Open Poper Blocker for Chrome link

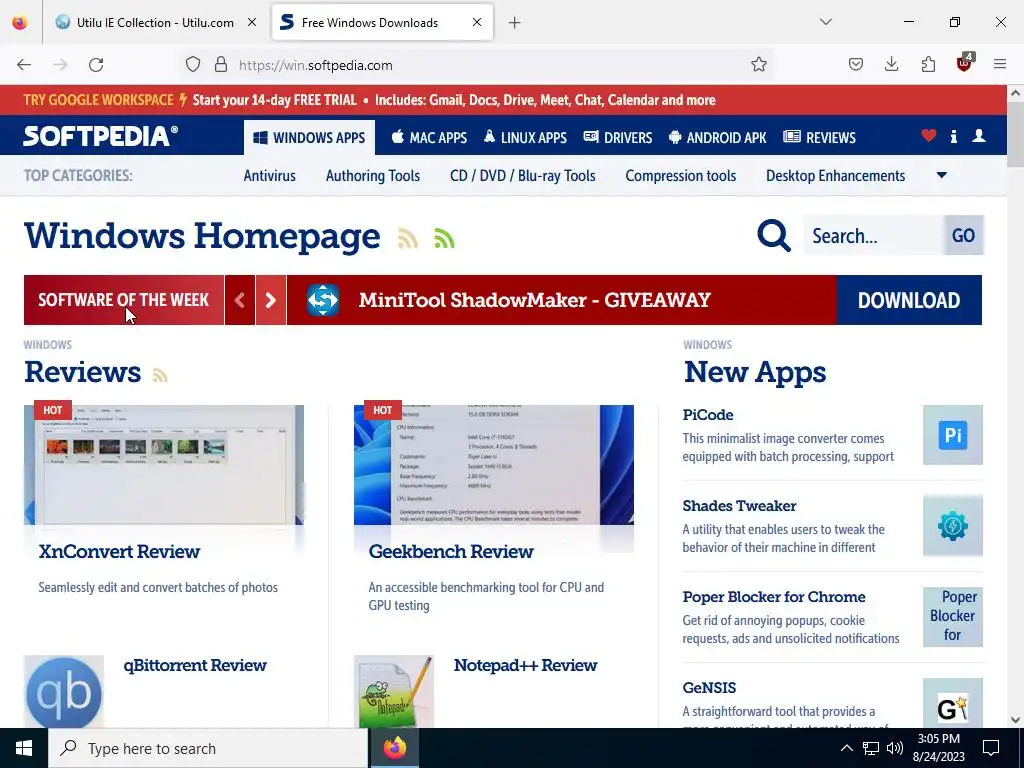tap(774, 597)
